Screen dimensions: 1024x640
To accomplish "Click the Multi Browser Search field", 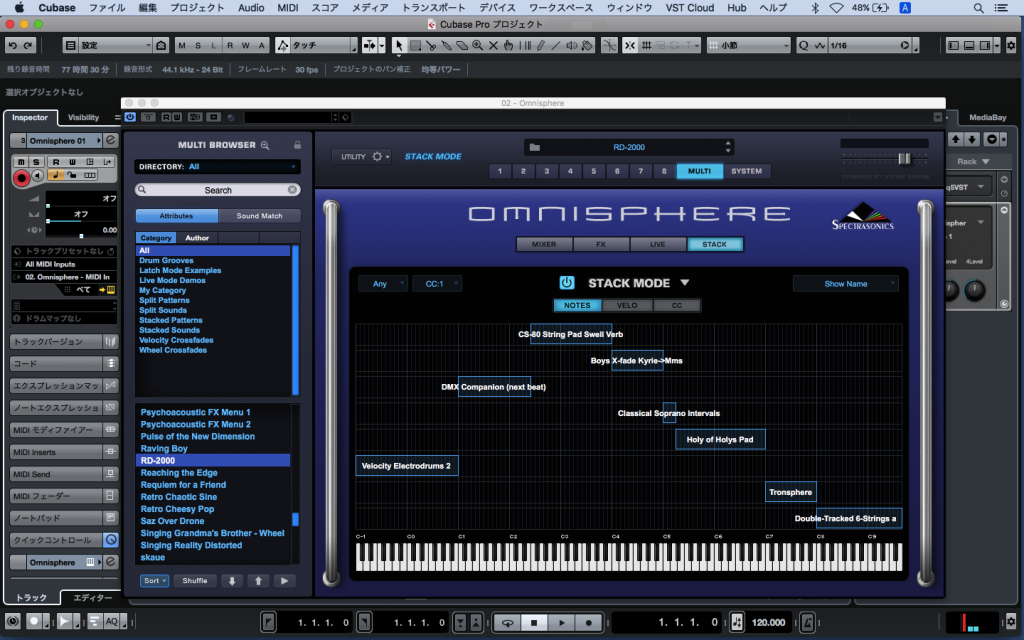I will point(217,190).
